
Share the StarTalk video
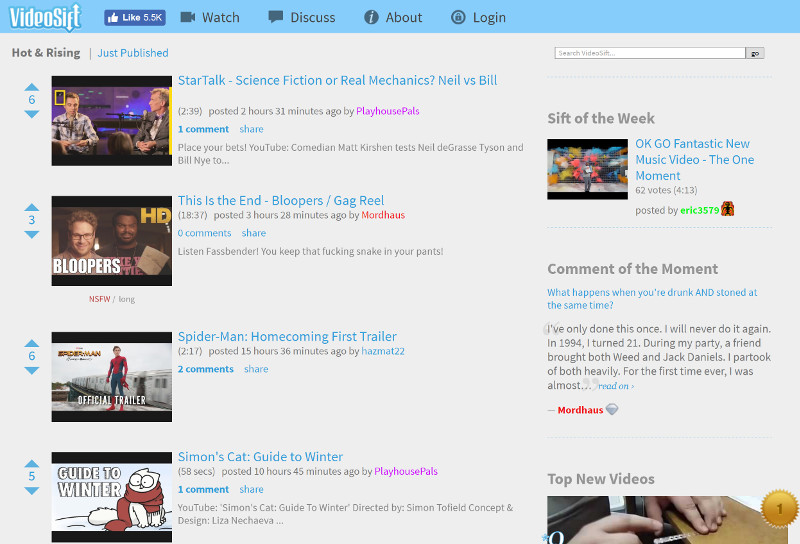click(252, 129)
